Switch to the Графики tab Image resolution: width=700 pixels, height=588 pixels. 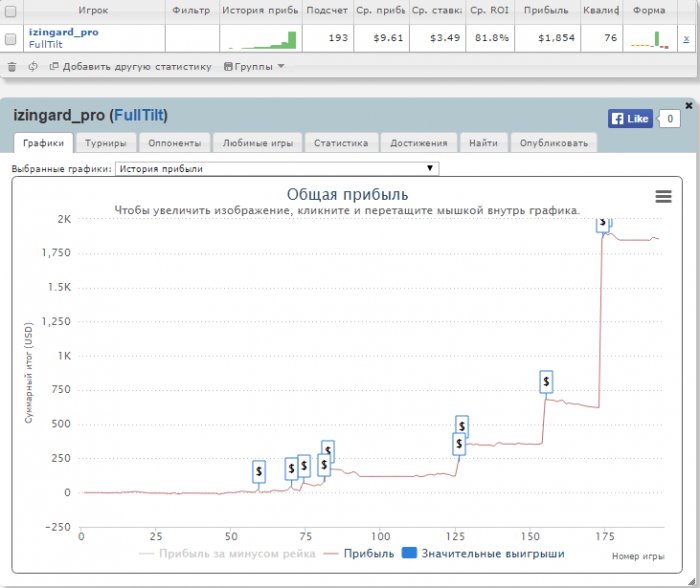coord(43,143)
